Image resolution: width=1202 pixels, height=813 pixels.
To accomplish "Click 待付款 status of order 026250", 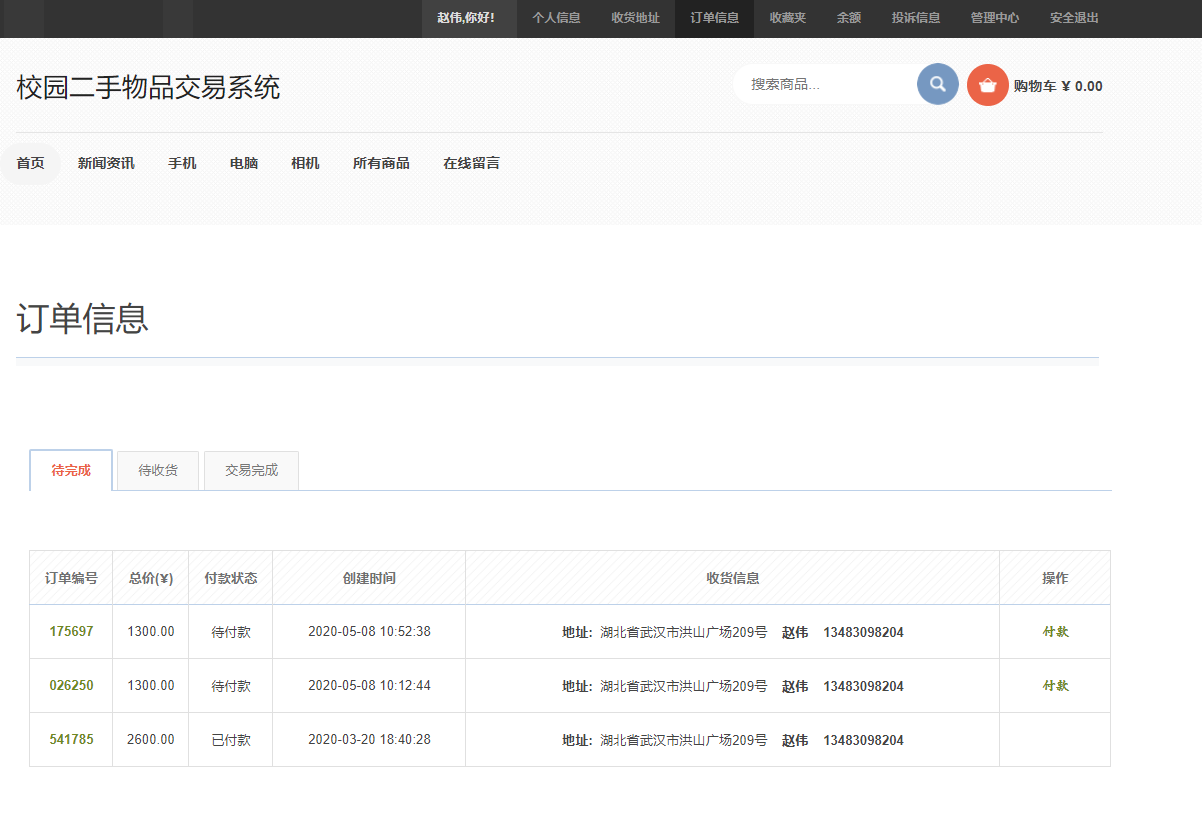I will (231, 686).
